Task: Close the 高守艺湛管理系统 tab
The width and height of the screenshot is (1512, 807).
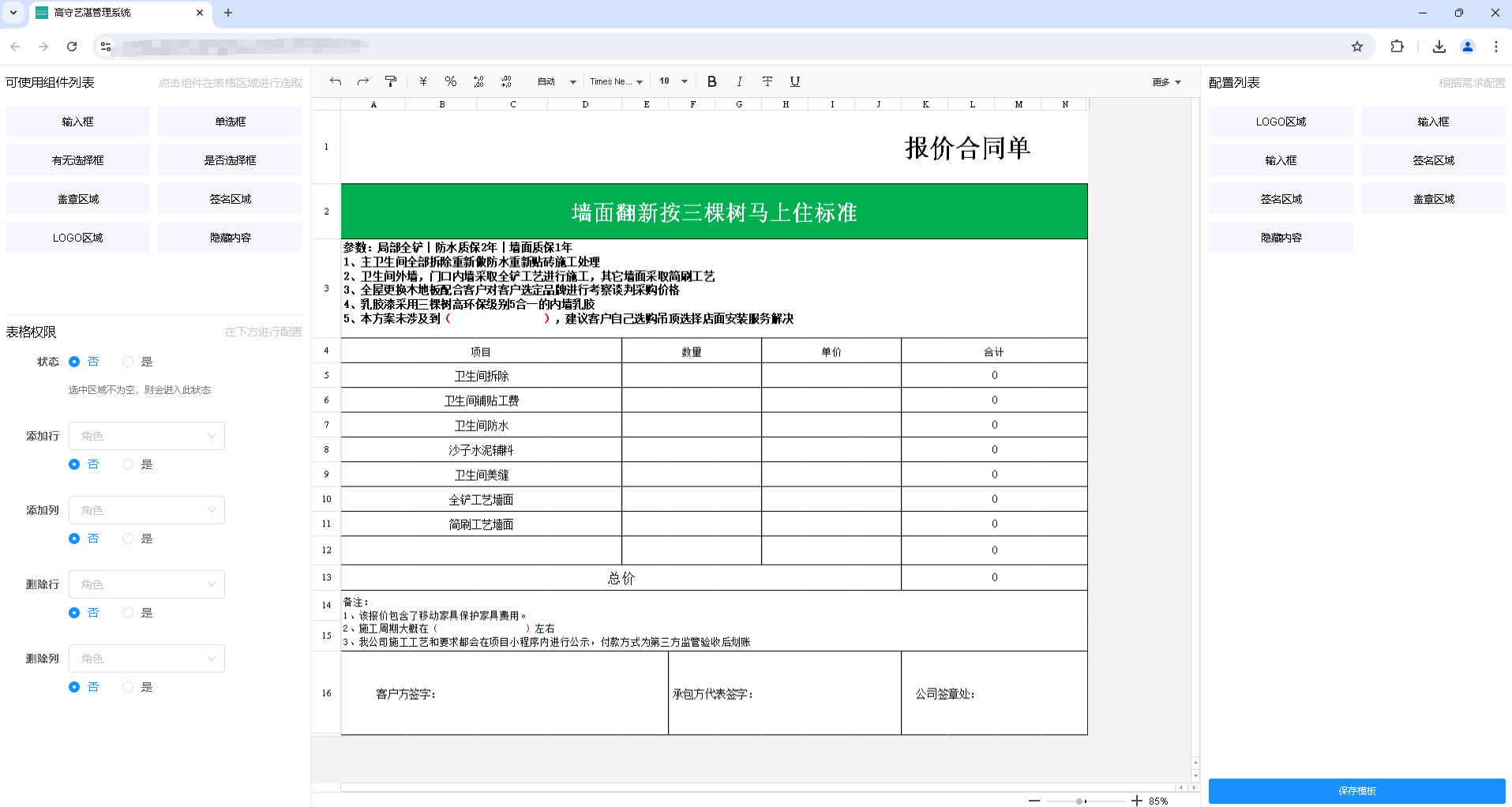Action: pos(200,13)
